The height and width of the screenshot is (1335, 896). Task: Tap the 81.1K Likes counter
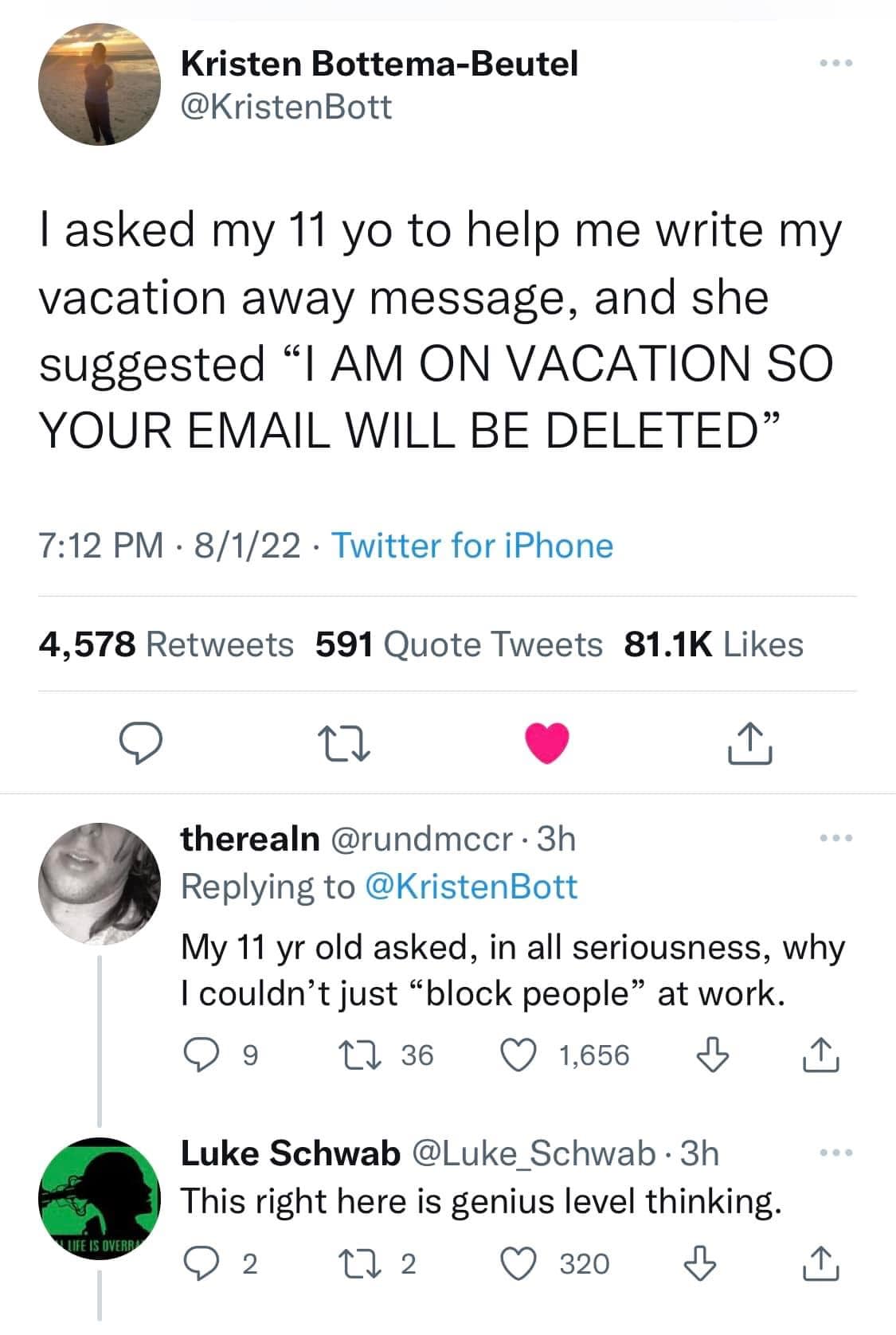719,644
